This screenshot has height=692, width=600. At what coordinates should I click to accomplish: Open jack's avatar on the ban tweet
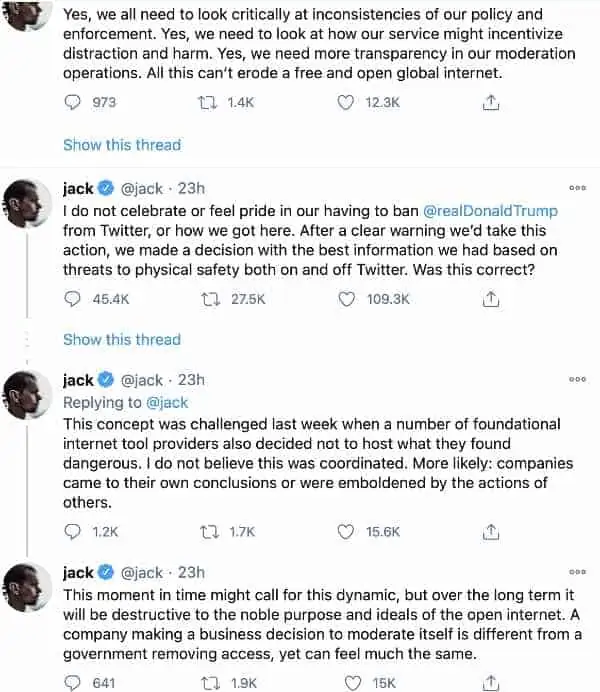[27, 203]
